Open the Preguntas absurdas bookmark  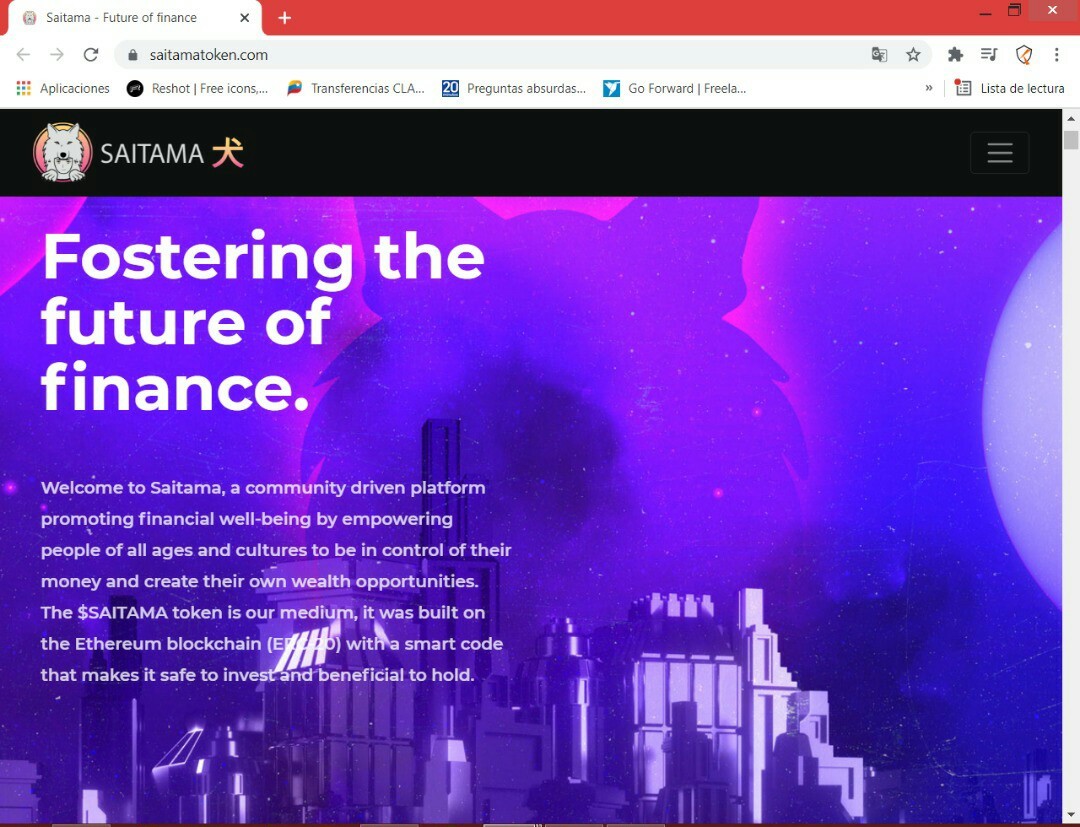514,88
